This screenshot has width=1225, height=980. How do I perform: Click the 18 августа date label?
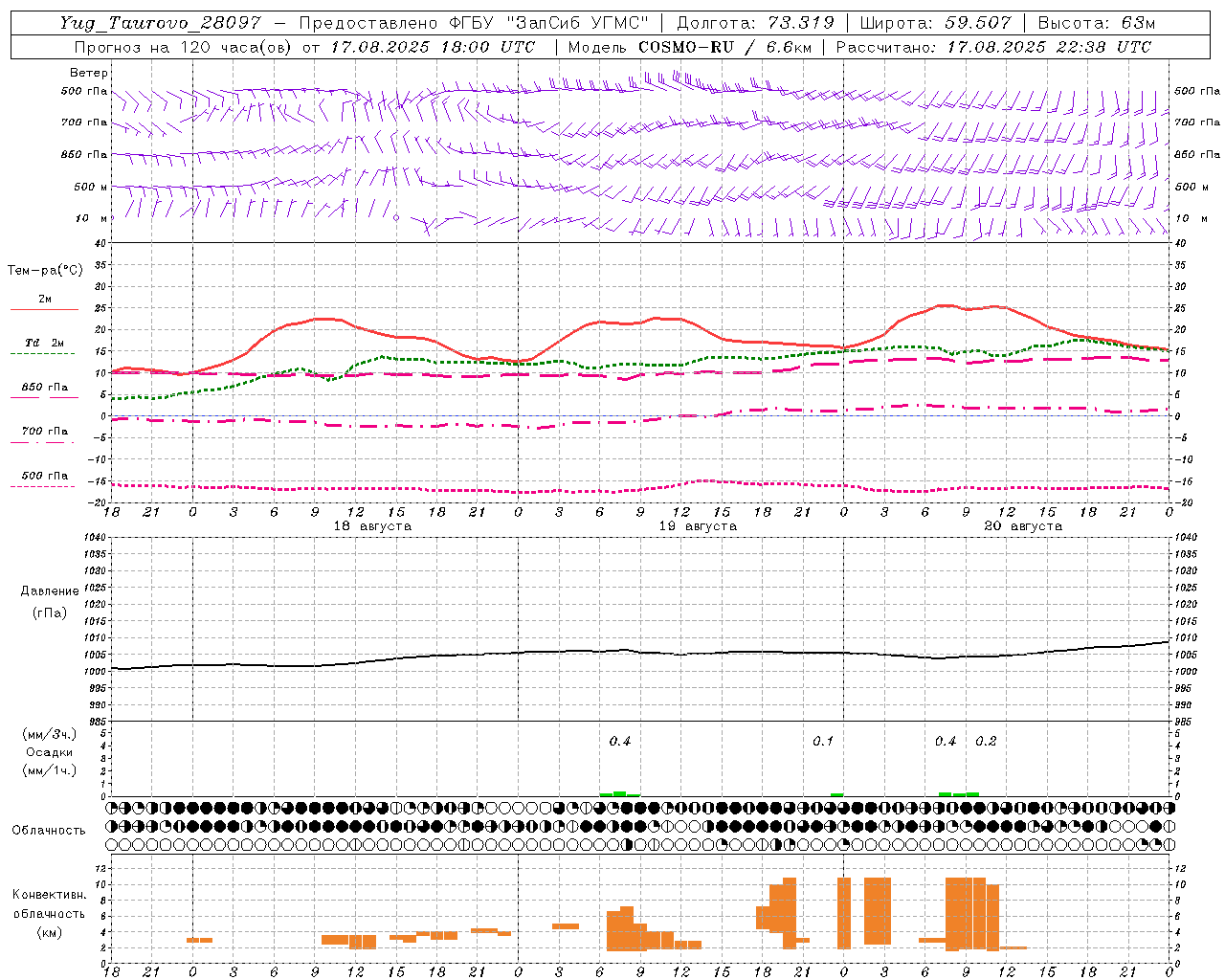pos(372,526)
